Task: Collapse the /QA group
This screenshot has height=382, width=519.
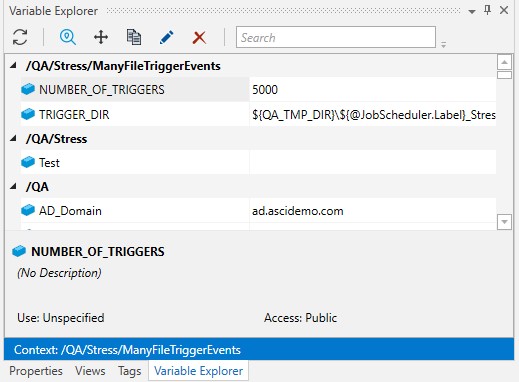Action: (x=13, y=186)
